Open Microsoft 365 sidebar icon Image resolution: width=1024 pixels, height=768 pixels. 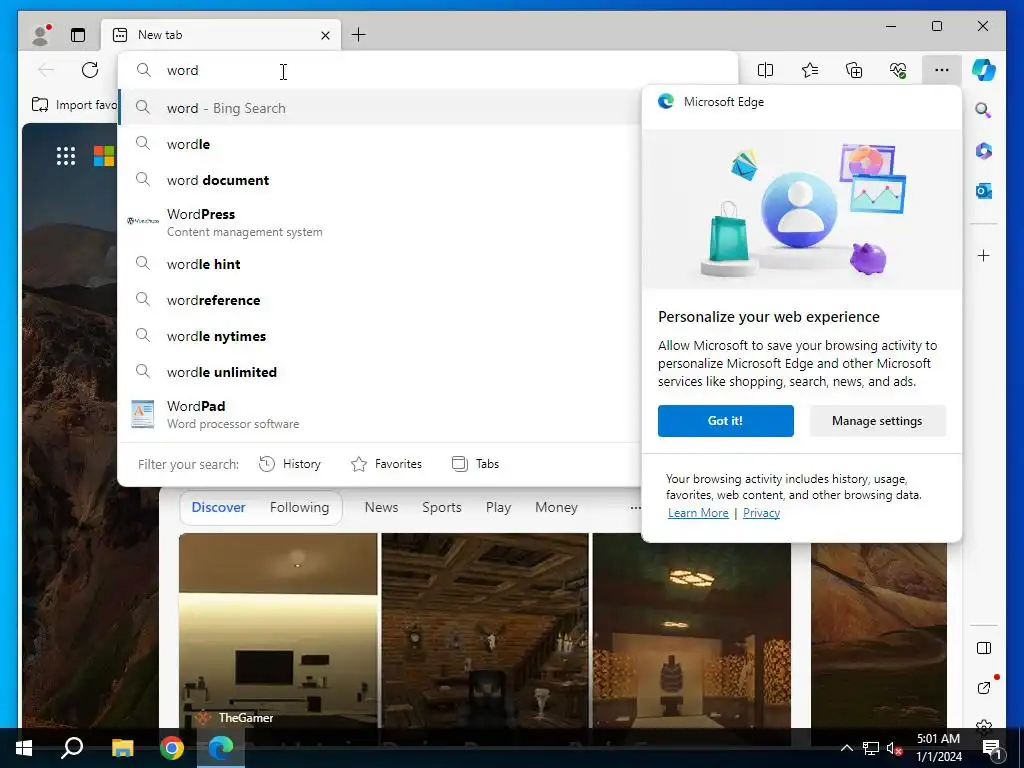click(x=984, y=151)
